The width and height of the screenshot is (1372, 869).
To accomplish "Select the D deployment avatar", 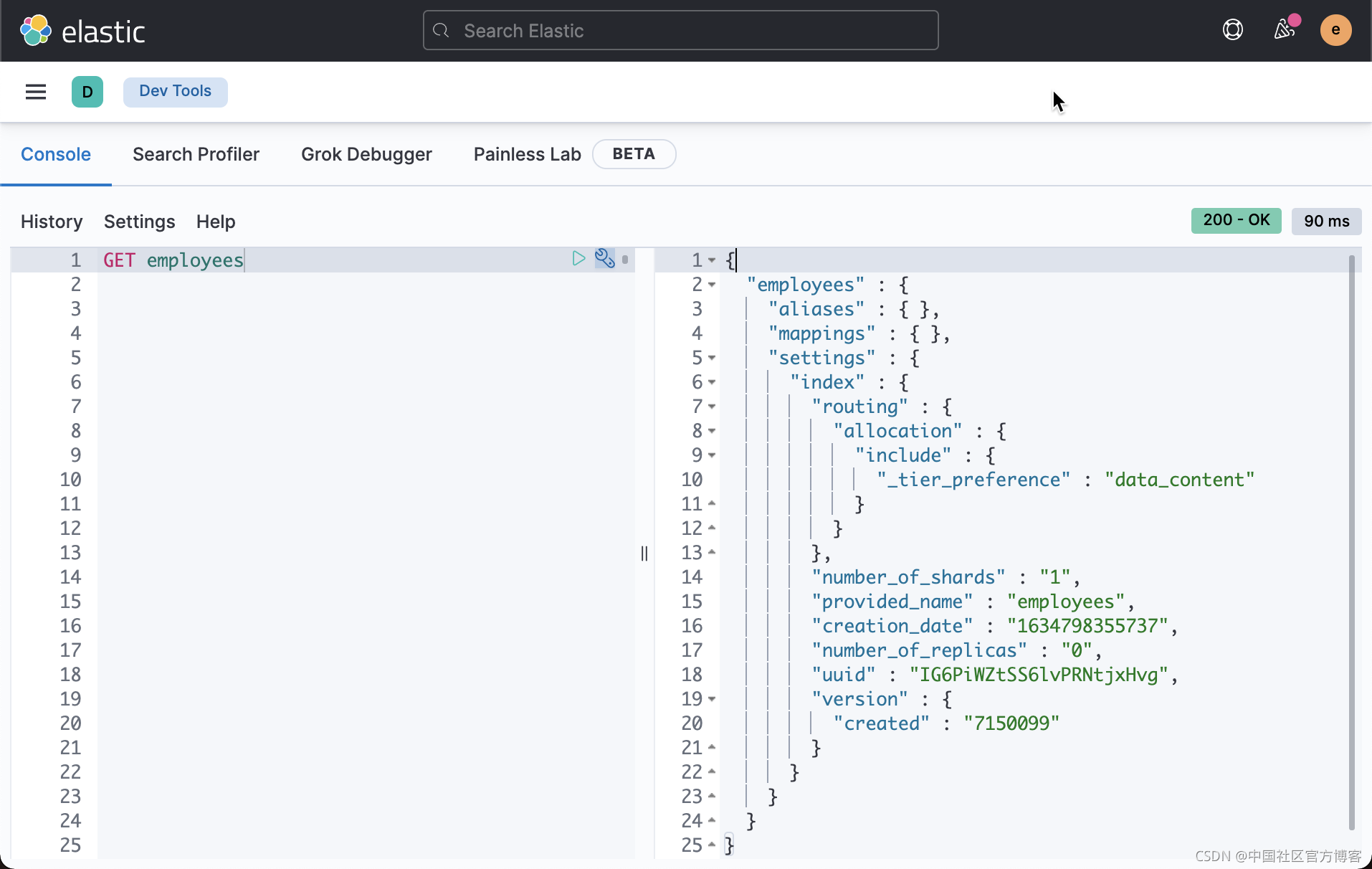I will (x=87, y=92).
